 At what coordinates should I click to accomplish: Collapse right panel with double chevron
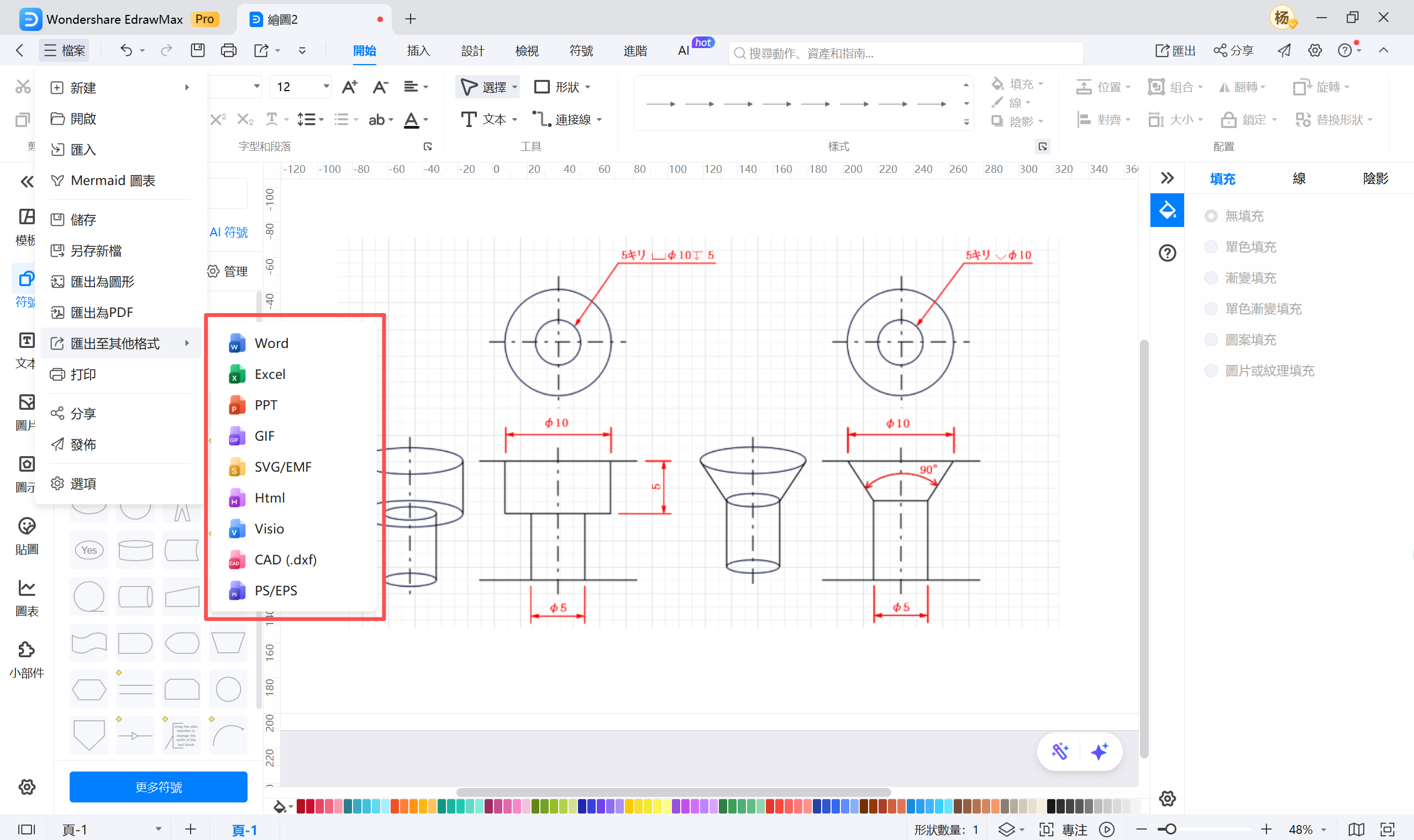[1166, 178]
